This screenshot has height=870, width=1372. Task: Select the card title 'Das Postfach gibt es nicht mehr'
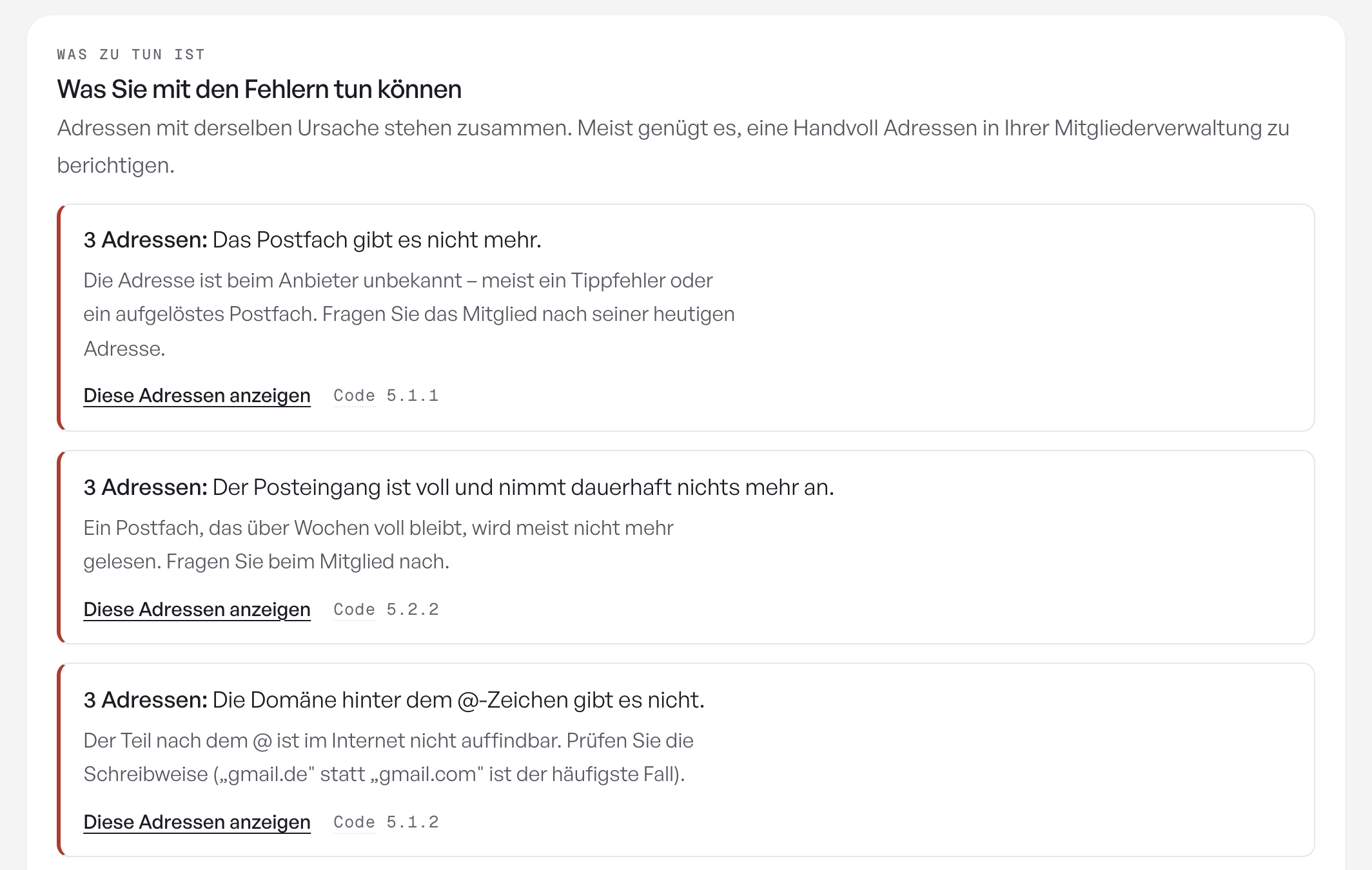377,240
